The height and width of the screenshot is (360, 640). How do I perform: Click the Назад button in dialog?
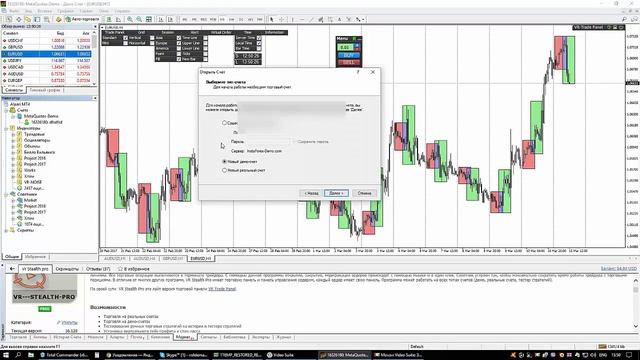click(x=311, y=193)
